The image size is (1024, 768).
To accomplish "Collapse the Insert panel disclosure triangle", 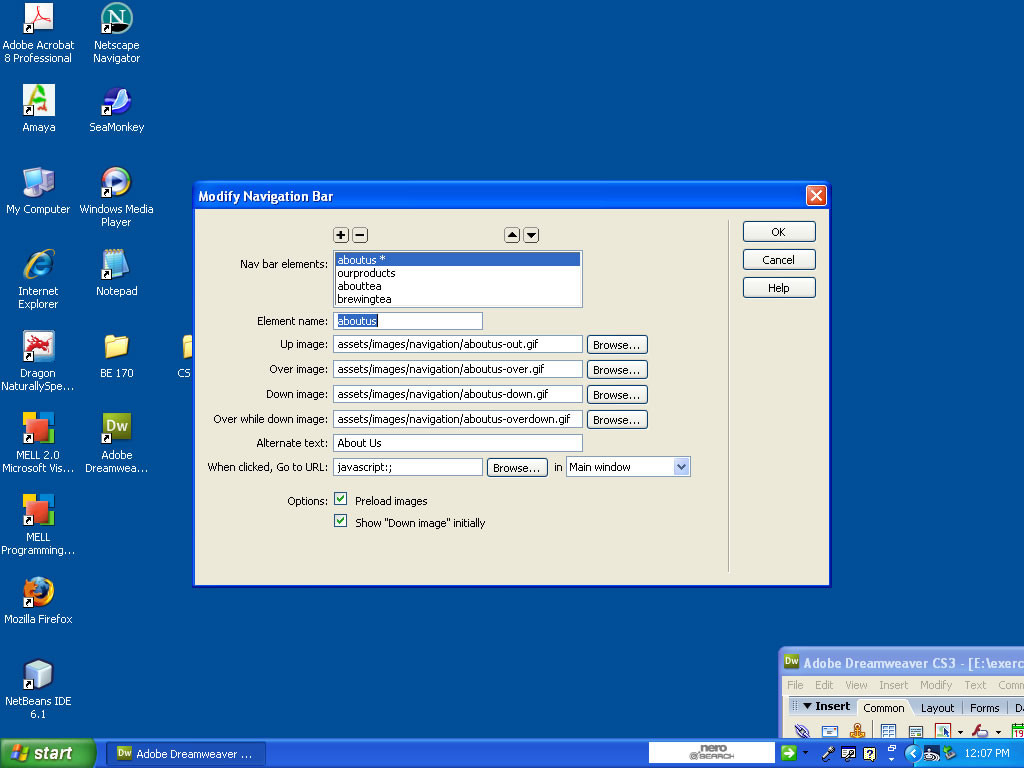I will (807, 706).
